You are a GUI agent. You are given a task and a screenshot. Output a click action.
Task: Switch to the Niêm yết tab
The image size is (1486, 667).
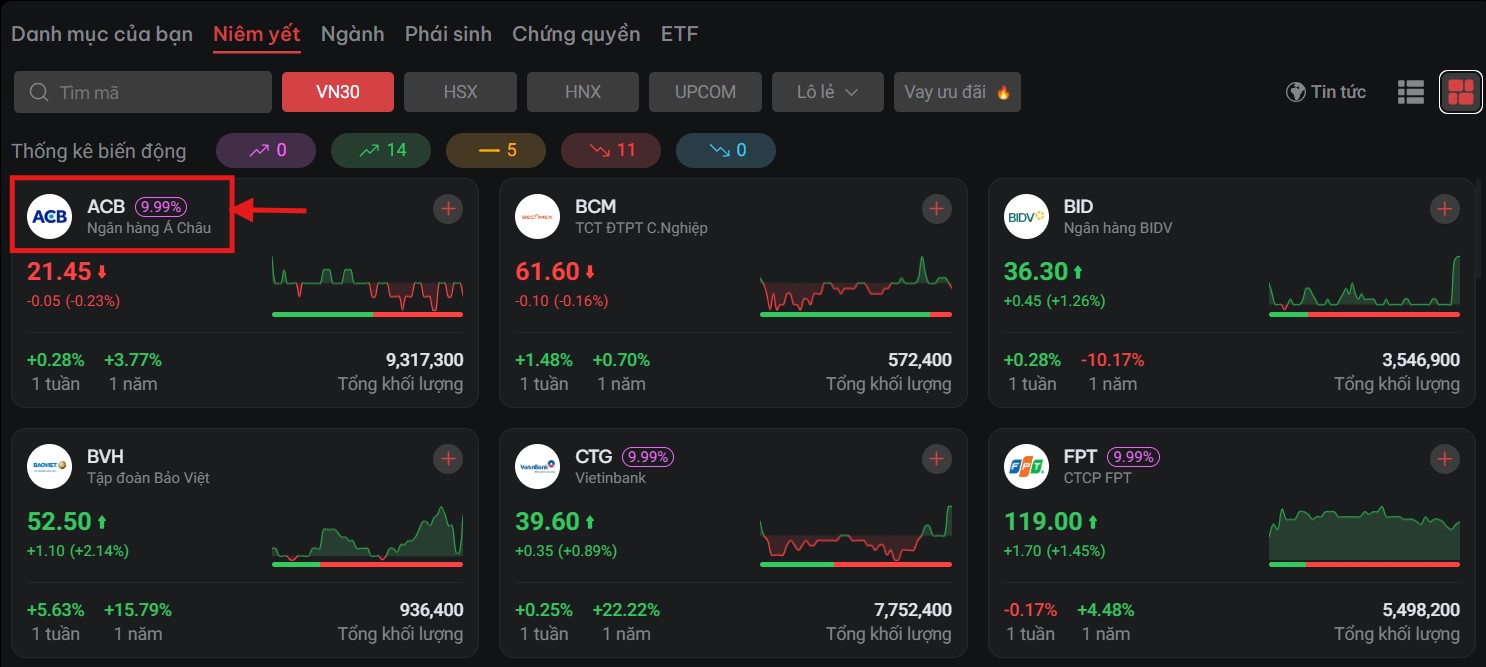tap(257, 34)
